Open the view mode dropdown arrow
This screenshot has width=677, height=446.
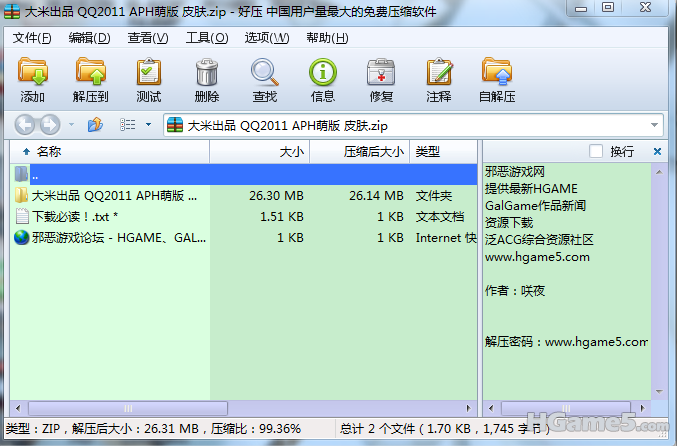[148, 125]
